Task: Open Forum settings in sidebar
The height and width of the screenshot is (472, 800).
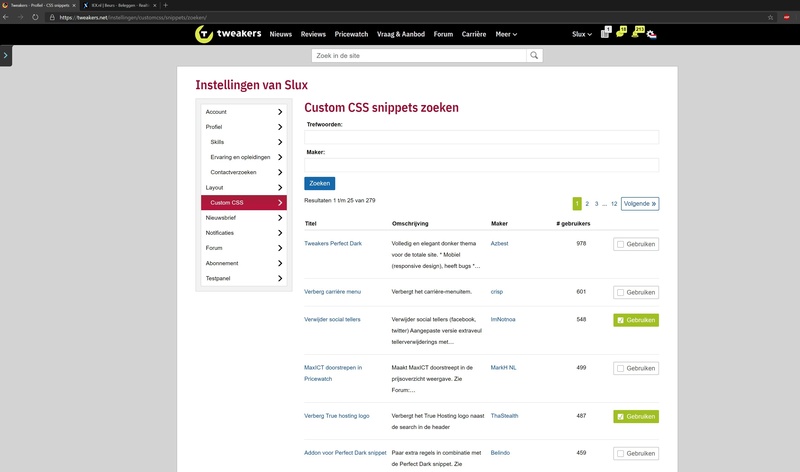Action: point(244,248)
